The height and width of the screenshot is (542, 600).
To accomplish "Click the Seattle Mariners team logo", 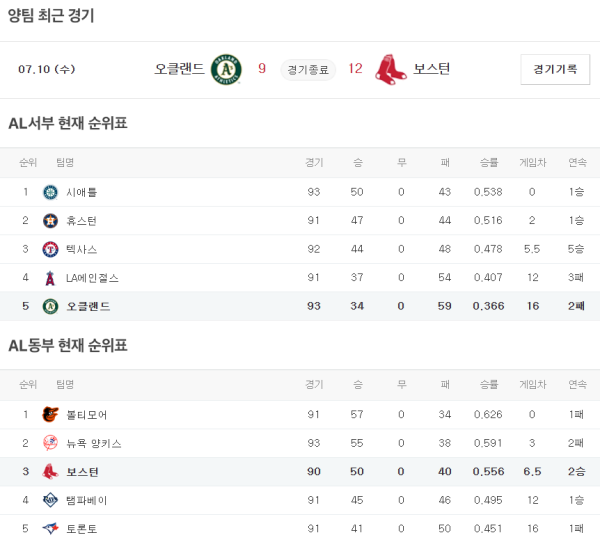I will (50, 192).
